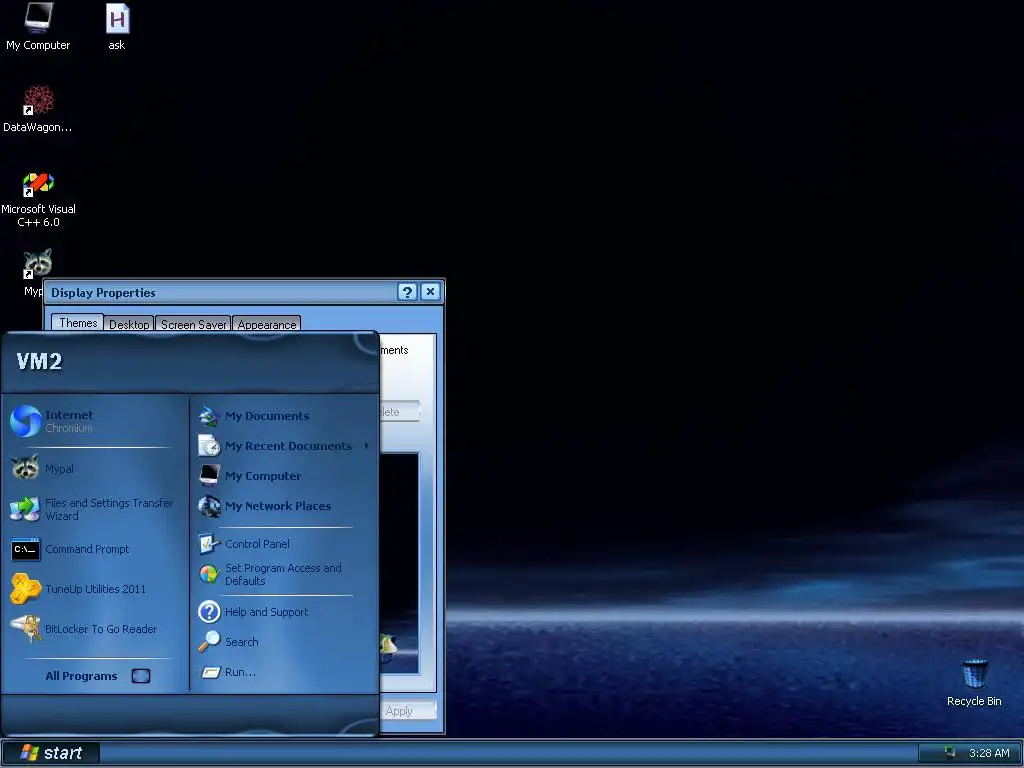Expand All Programs menu
Screen dimensions: 1024x768
click(x=97, y=676)
